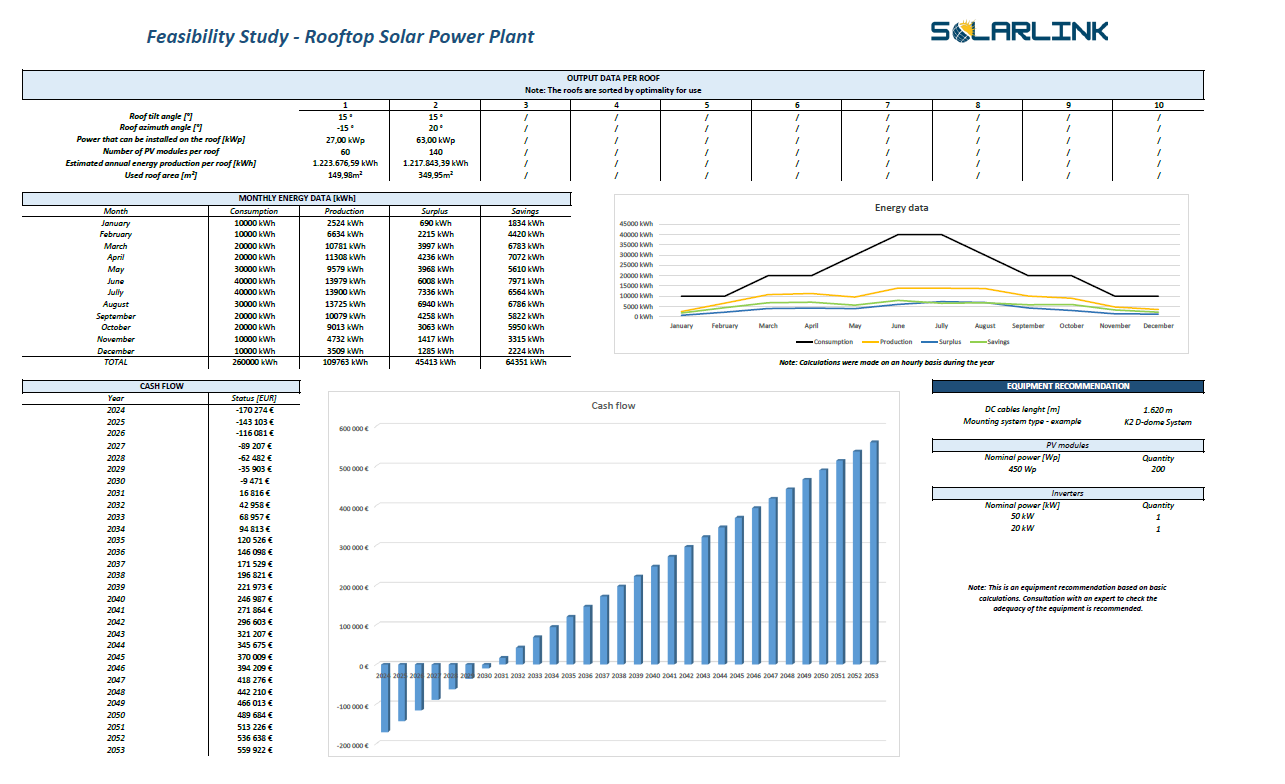
Task: Click the "PV modules" section heading
Action: point(1068,445)
